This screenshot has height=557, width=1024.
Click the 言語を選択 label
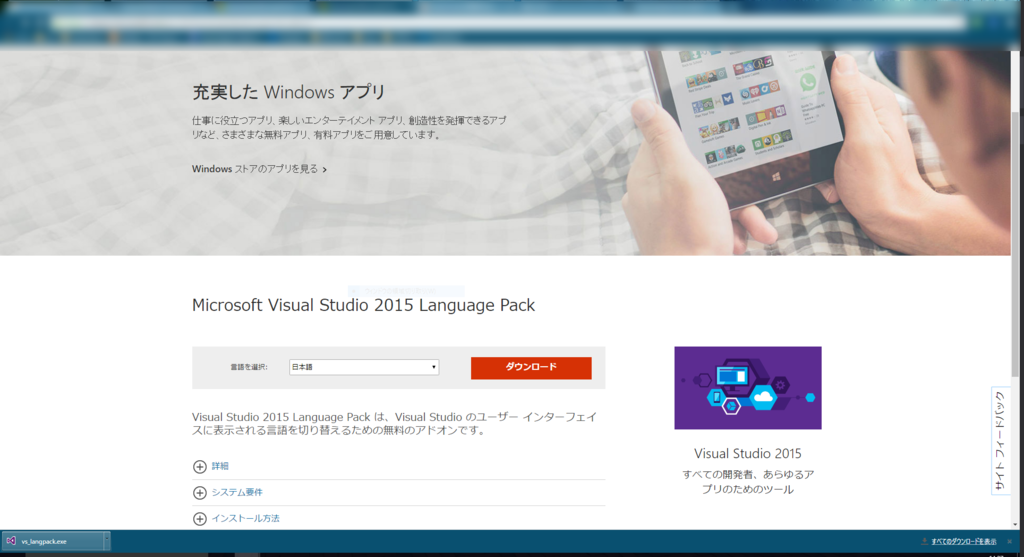pyautogui.click(x=249, y=367)
